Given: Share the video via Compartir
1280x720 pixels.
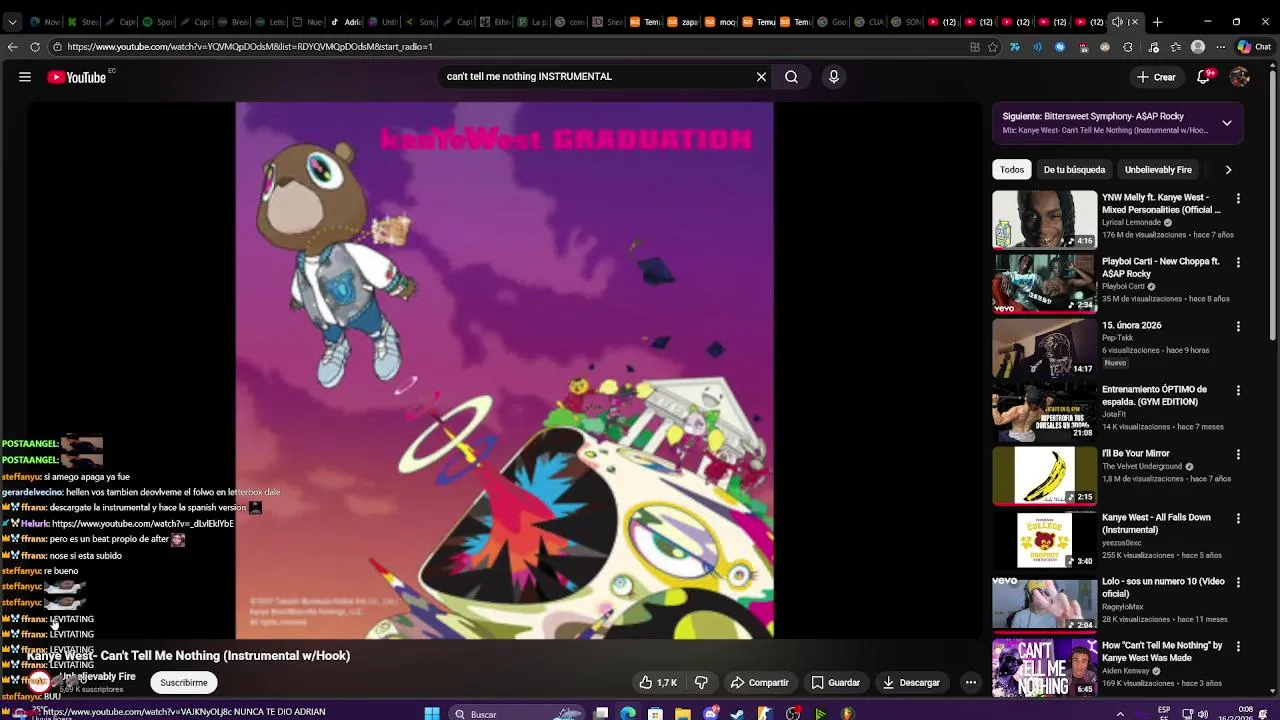Looking at the screenshot, I should pyautogui.click(x=760, y=683).
